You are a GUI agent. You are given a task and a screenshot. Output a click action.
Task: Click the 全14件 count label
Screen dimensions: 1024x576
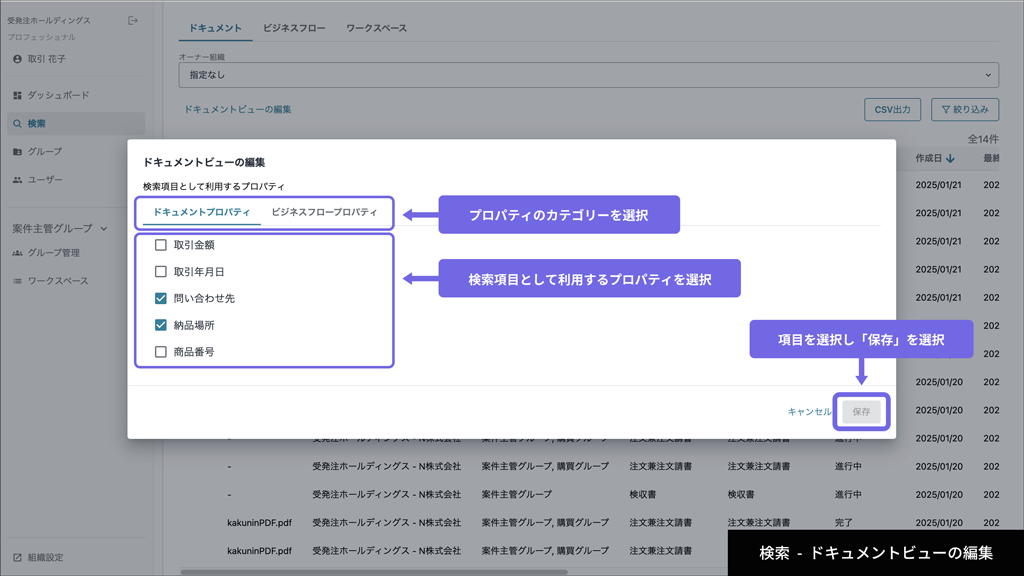983,139
